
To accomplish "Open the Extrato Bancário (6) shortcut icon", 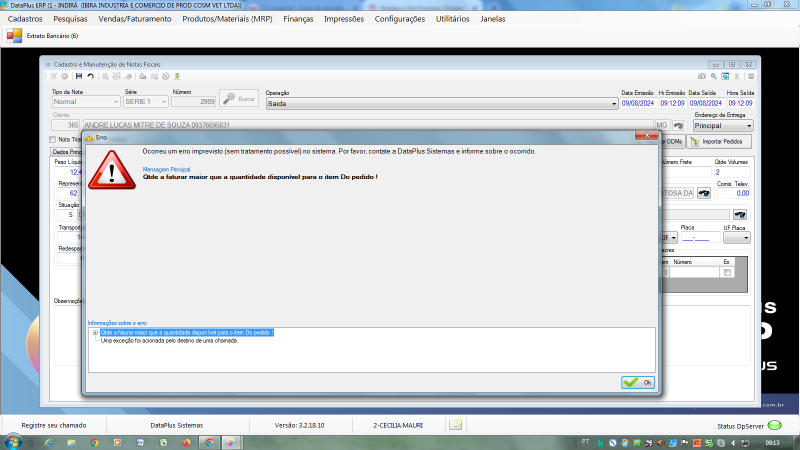I will pos(14,36).
